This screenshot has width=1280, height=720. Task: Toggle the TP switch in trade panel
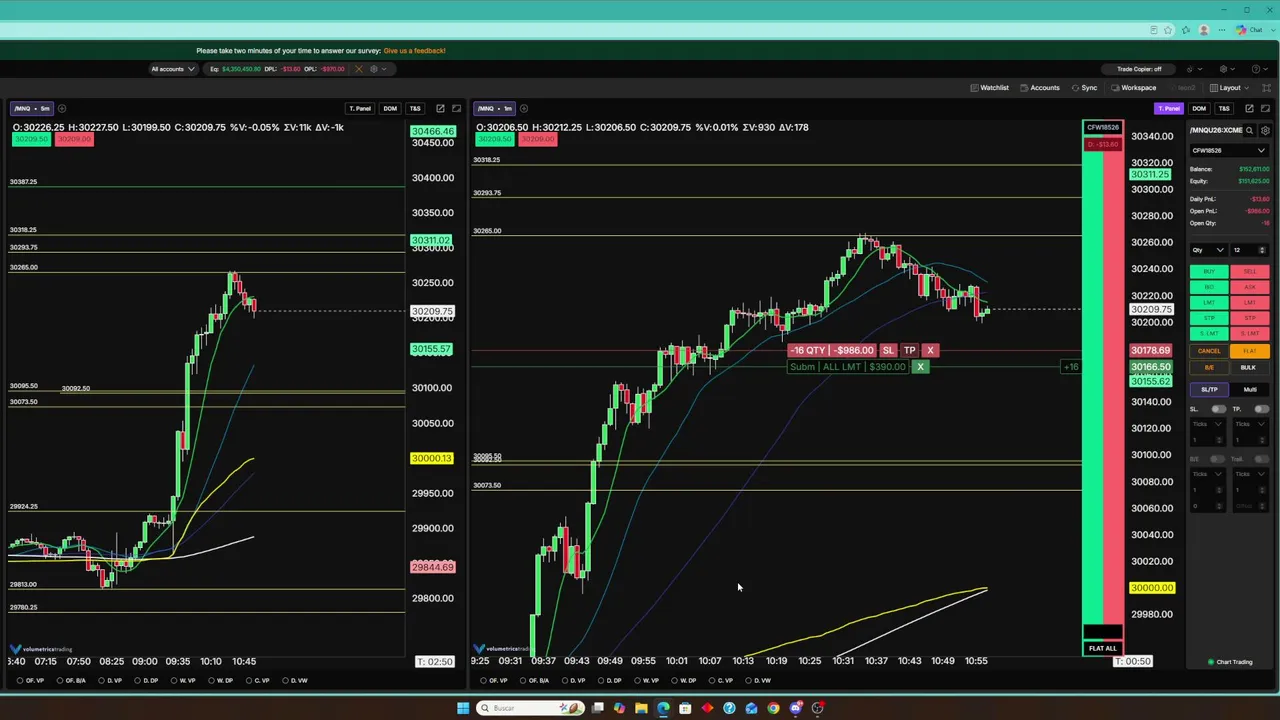1261,409
